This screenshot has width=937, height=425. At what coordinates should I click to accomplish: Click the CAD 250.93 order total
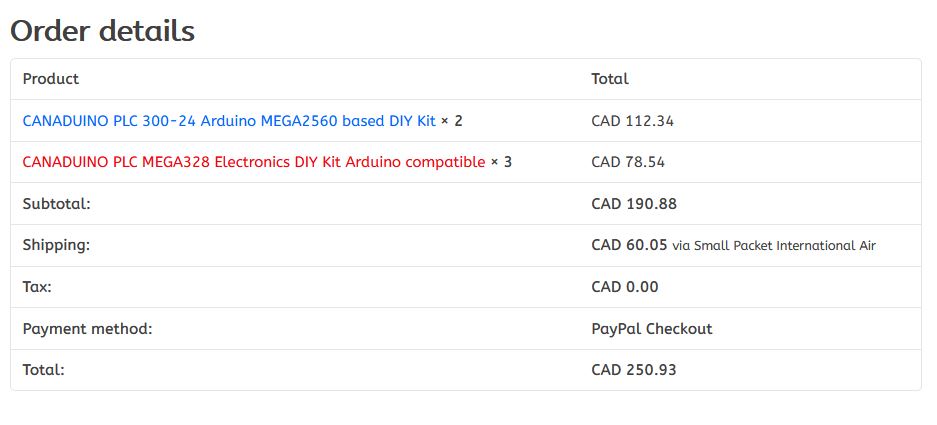(634, 370)
